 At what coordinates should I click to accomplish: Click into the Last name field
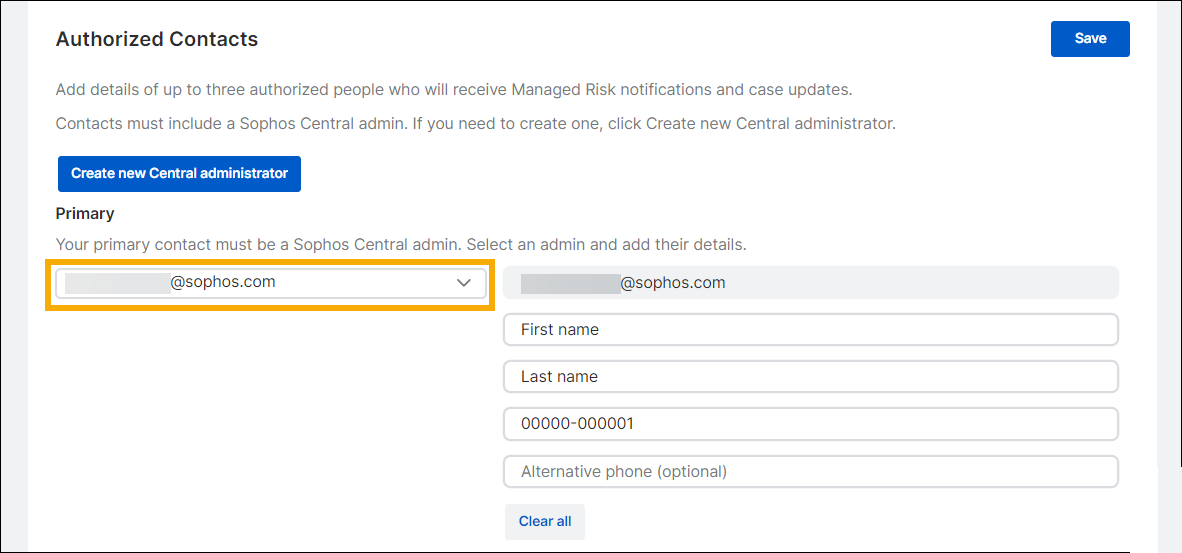point(810,377)
